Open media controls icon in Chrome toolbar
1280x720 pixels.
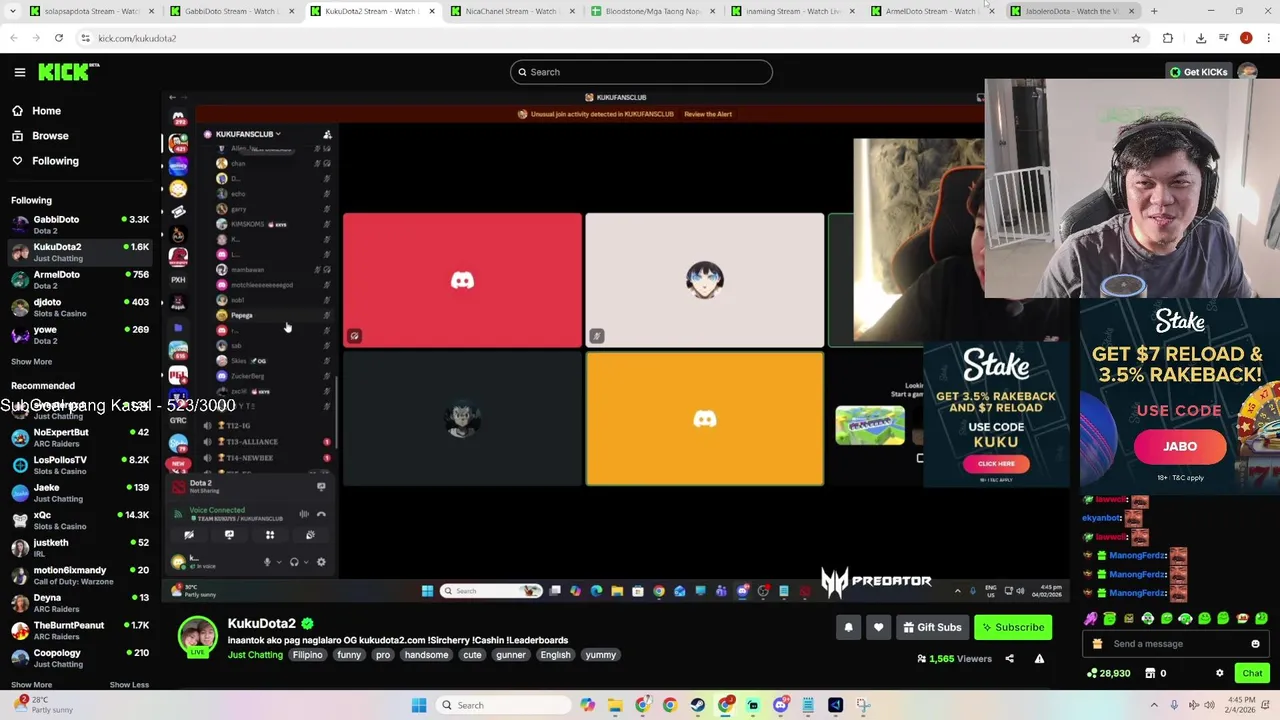(1224, 38)
